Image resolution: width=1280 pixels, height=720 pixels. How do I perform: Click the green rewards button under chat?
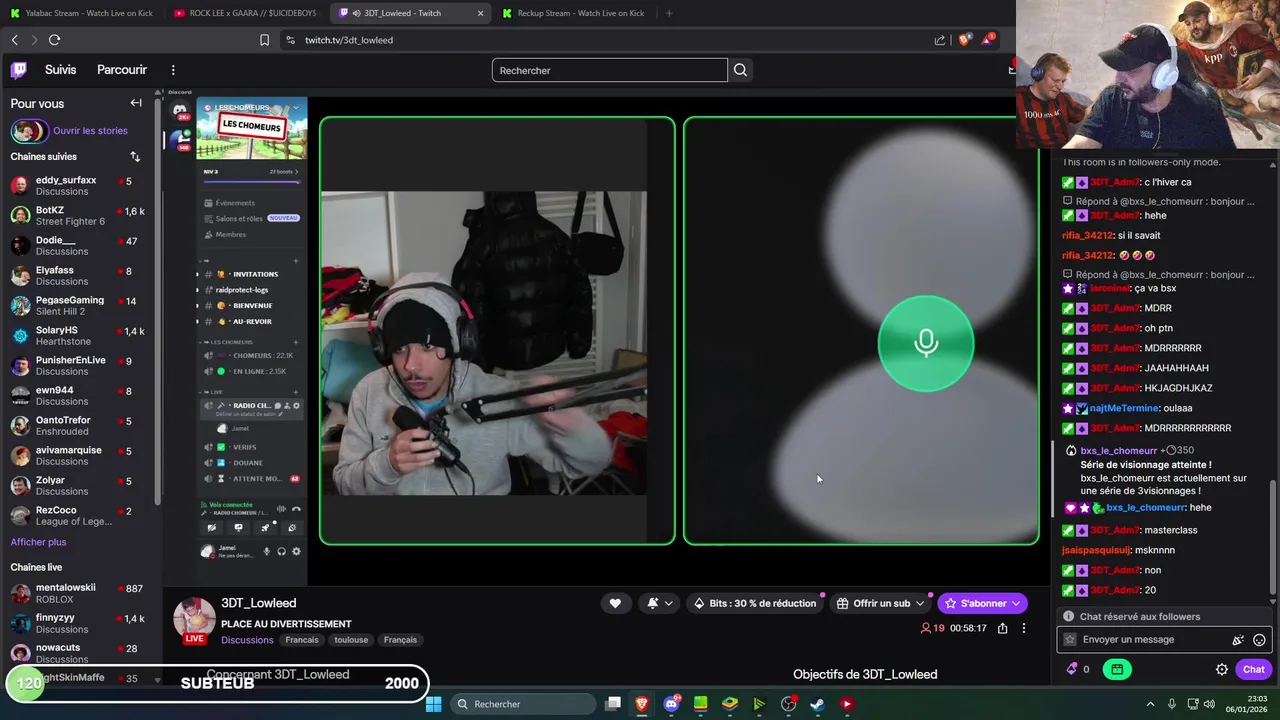click(1117, 669)
